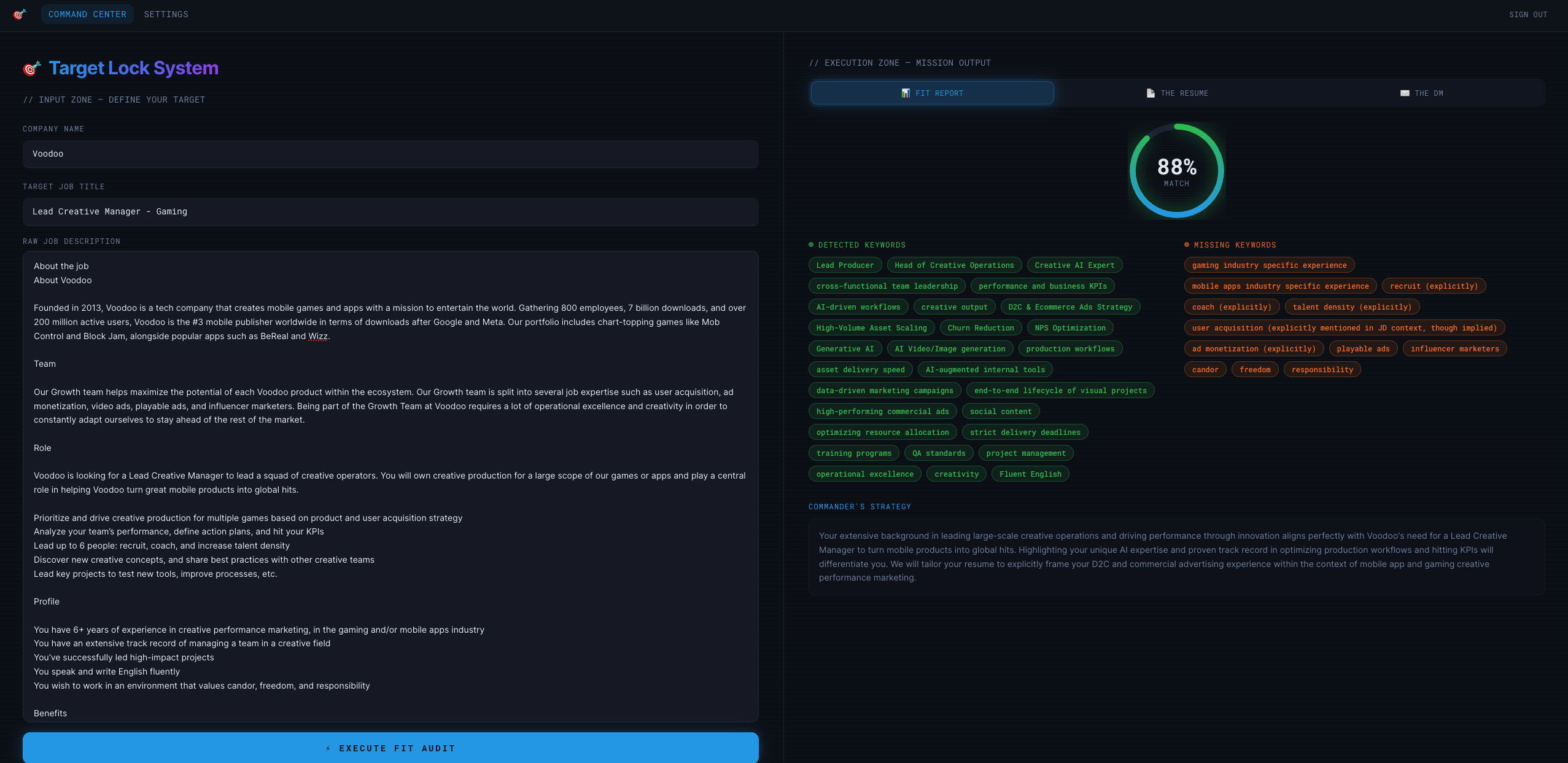Select the playable ads missing keyword tag

pos(1363,349)
